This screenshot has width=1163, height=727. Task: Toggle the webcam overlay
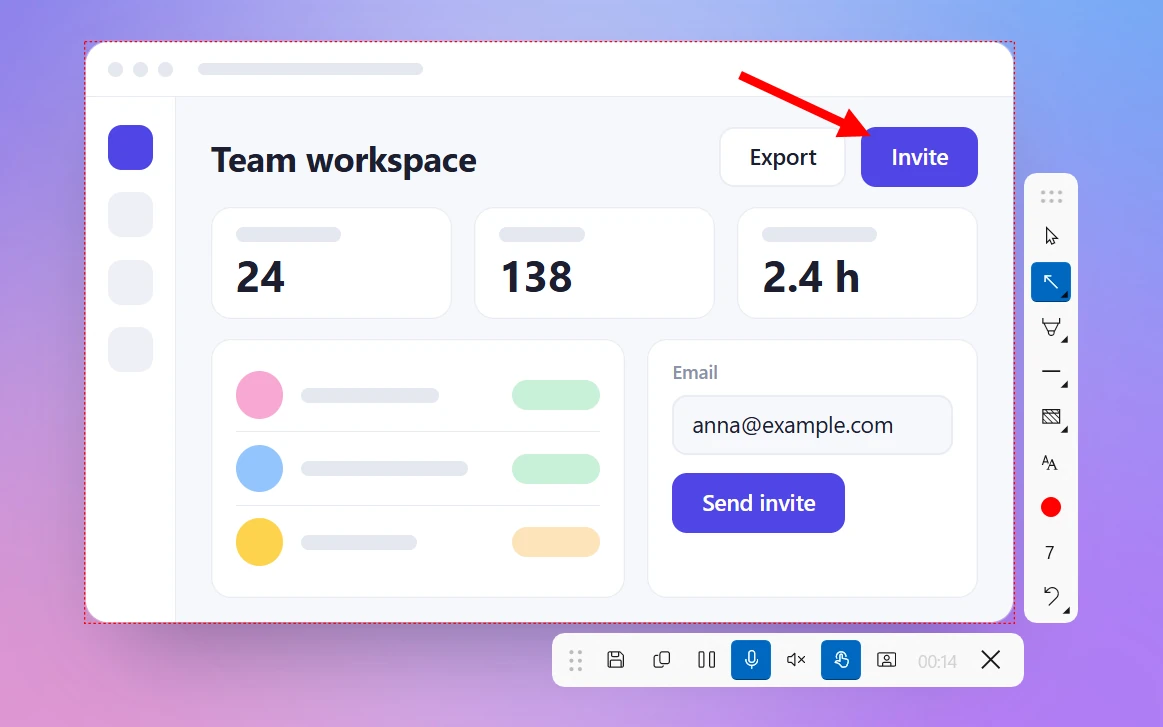tap(886, 659)
